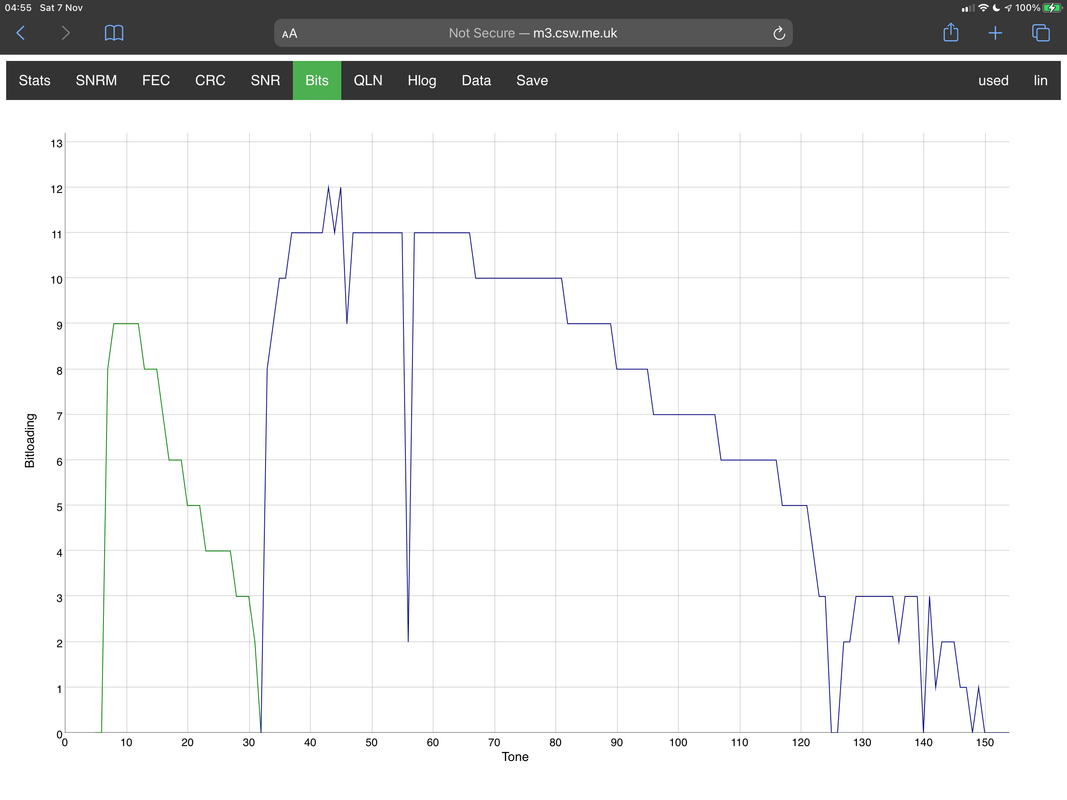Image resolution: width=1067 pixels, height=800 pixels.
Task: Tap the location arrow status icon
Action: [x=1008, y=8]
